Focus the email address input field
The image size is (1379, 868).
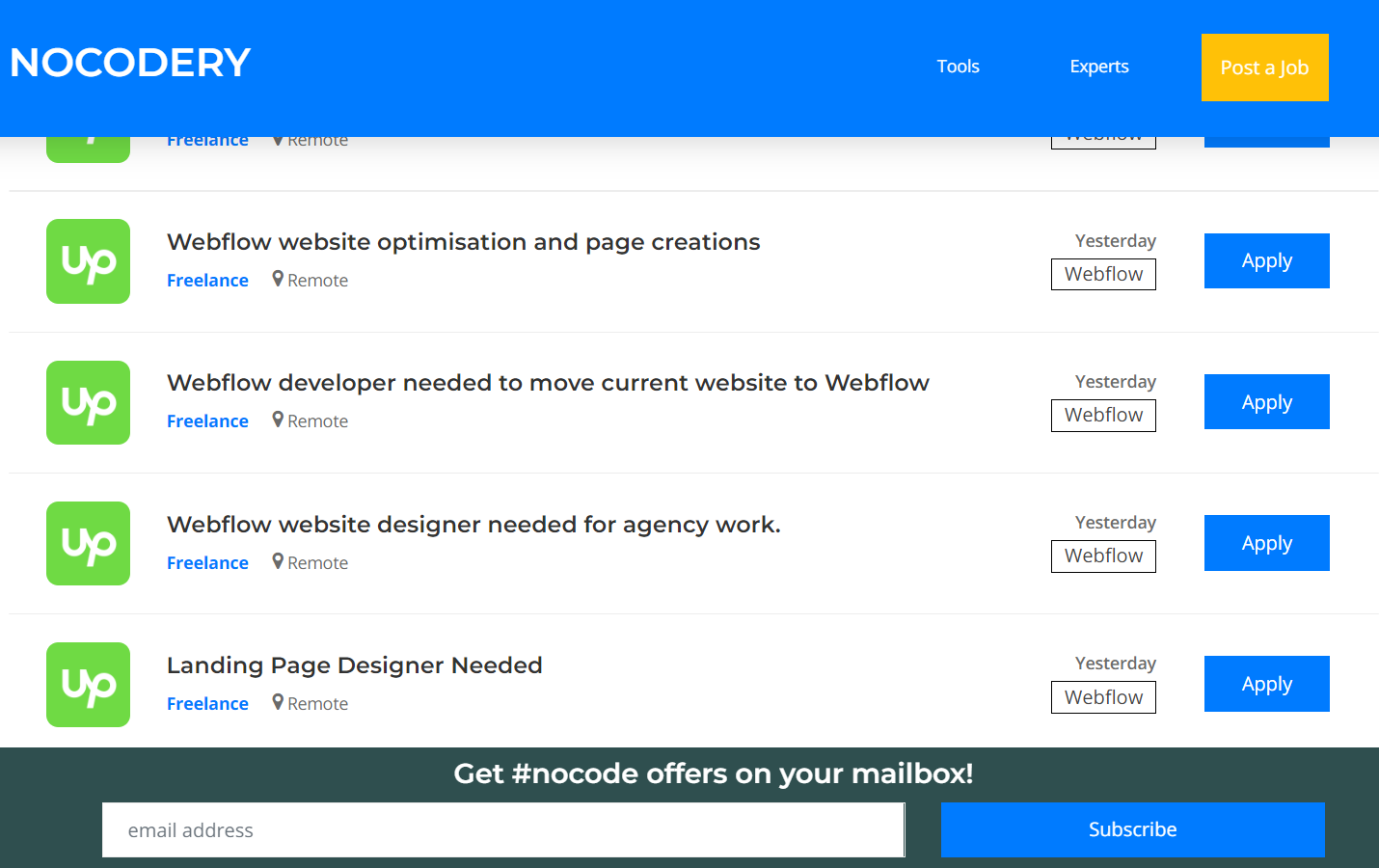coord(502,830)
